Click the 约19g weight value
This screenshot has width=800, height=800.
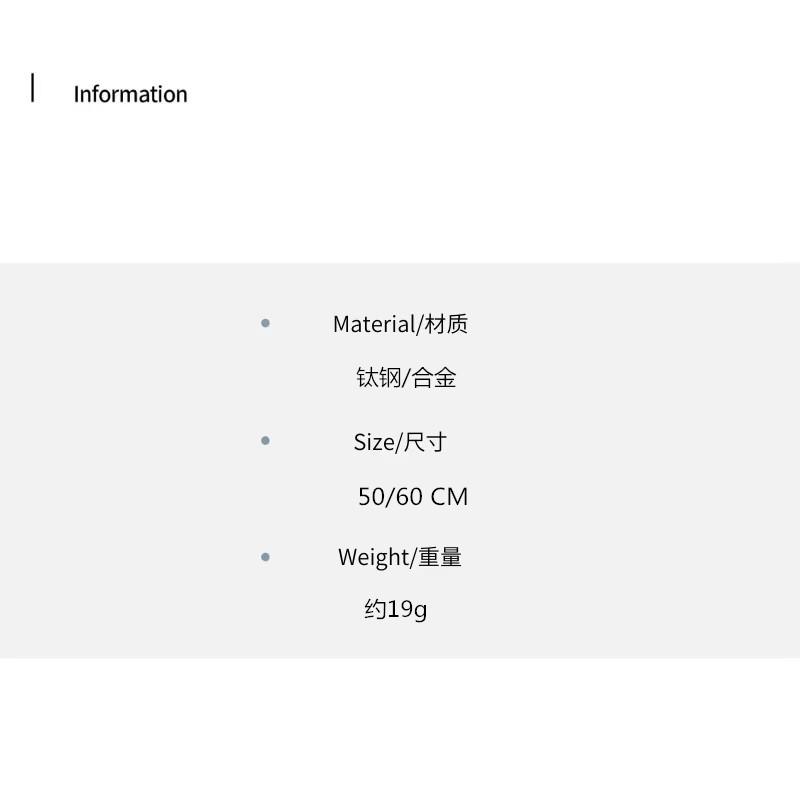396,610
